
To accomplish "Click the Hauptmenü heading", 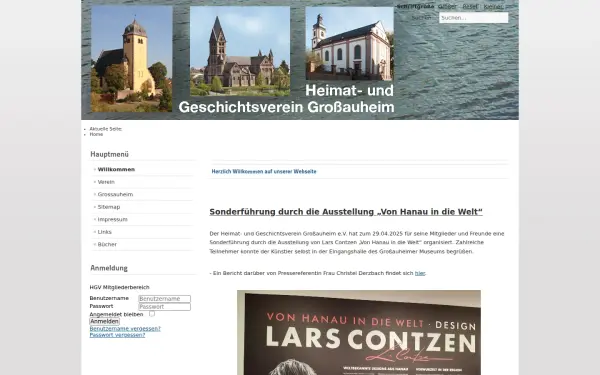I will (x=109, y=154).
